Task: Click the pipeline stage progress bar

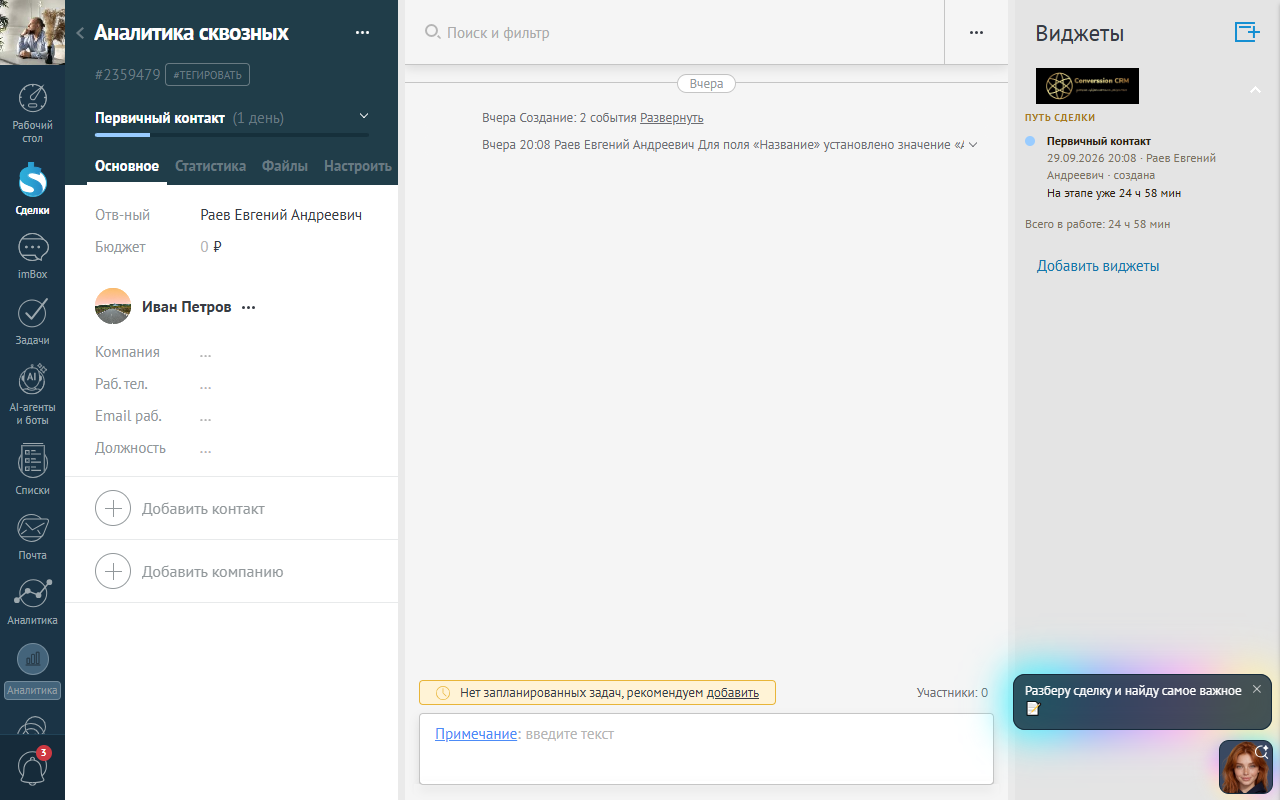Action: coord(232,134)
